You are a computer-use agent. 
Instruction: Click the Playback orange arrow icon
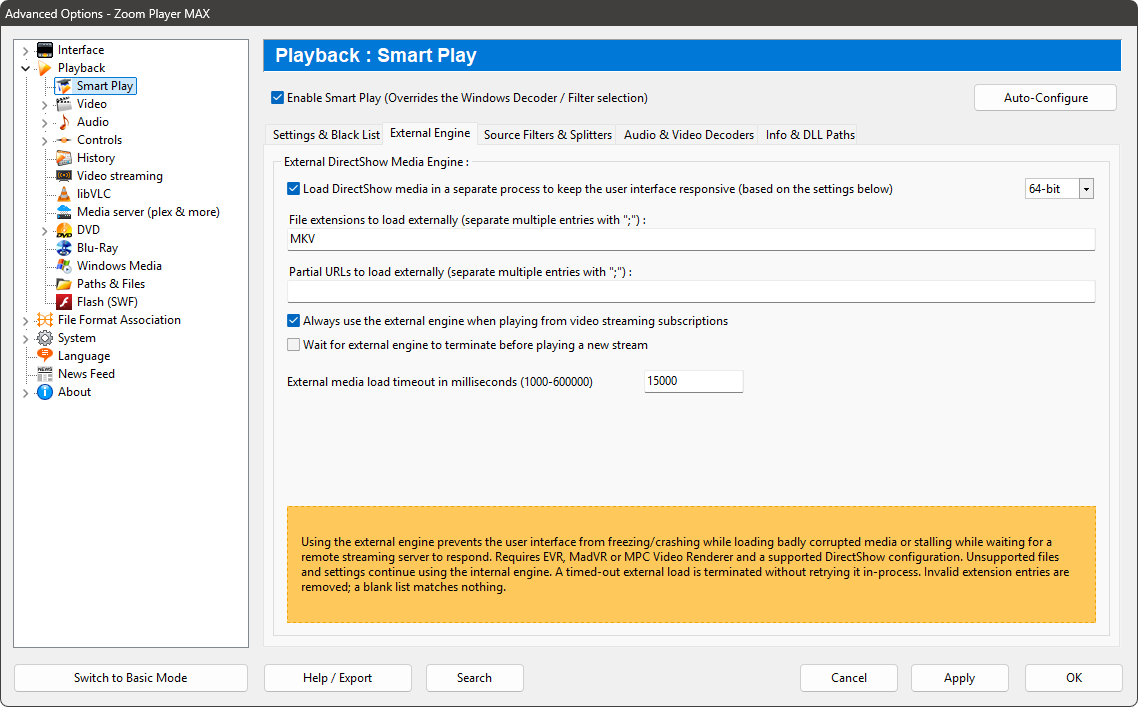(x=45, y=68)
